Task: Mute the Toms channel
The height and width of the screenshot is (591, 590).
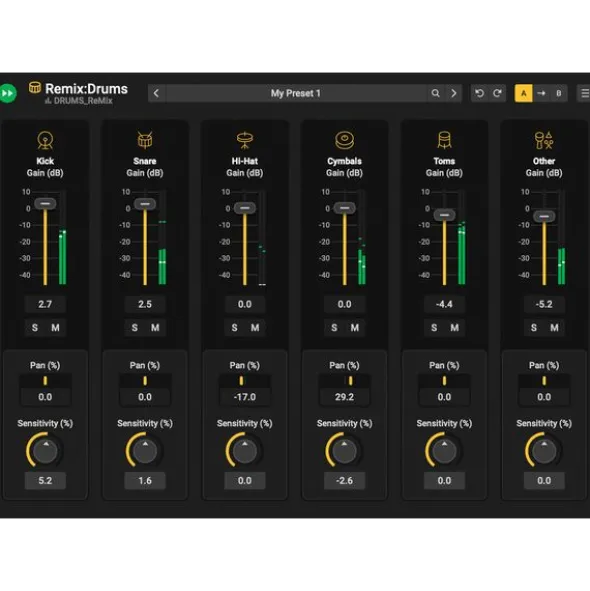Action: pyautogui.click(x=455, y=328)
